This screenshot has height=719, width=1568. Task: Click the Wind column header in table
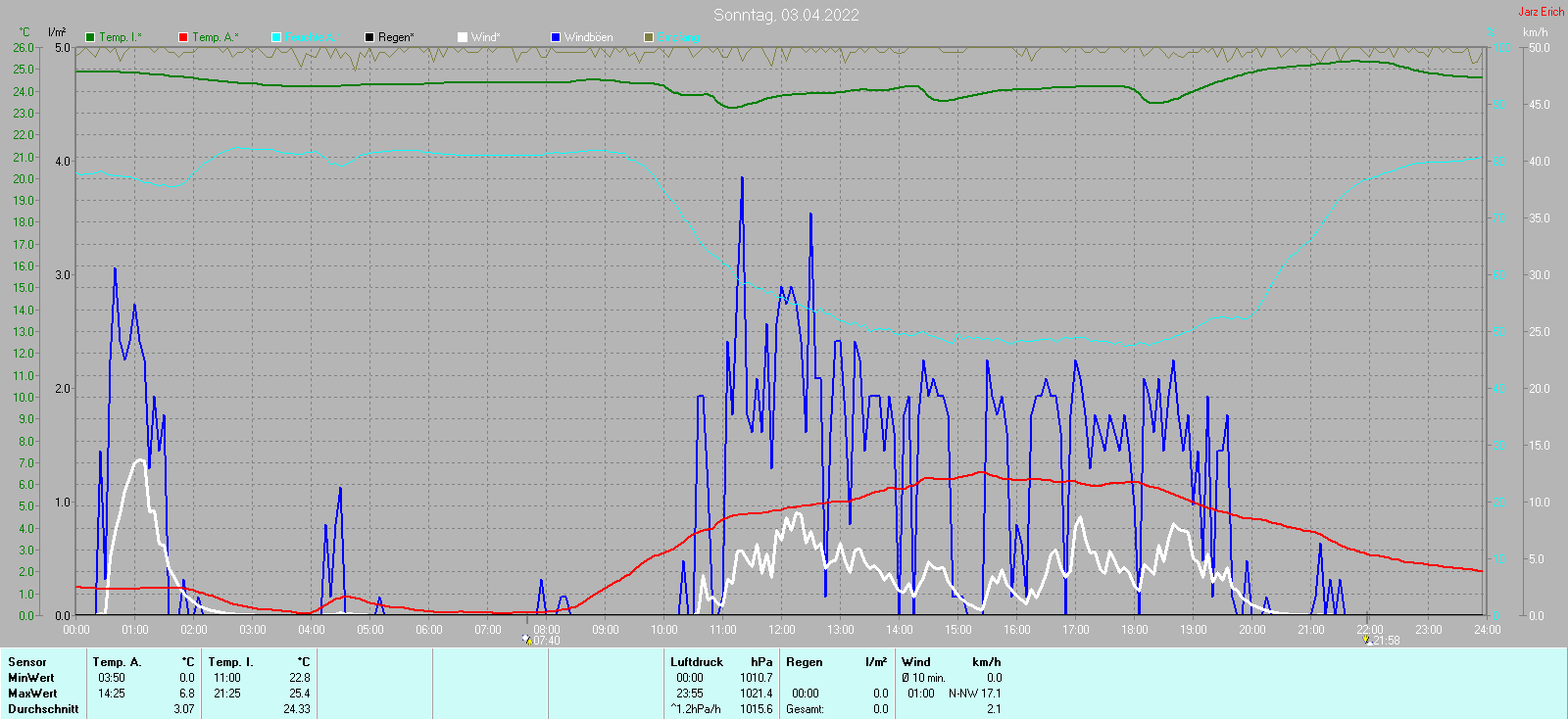[916, 662]
